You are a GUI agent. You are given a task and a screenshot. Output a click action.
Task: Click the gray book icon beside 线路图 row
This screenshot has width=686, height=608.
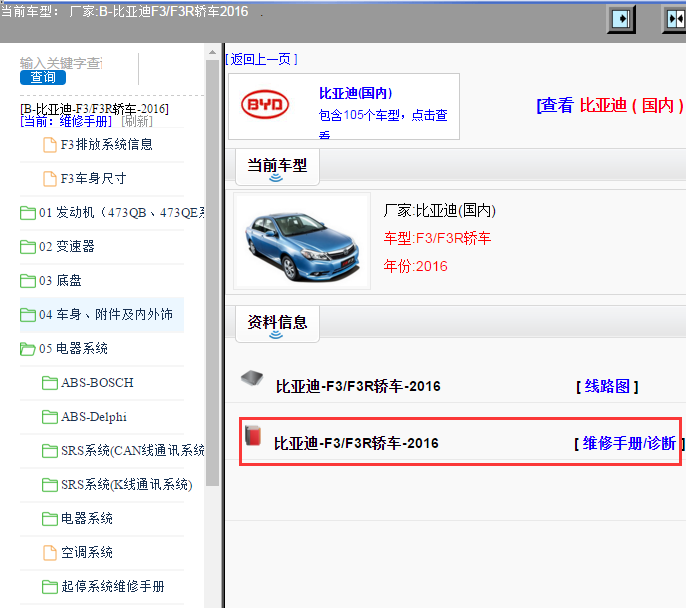(252, 377)
